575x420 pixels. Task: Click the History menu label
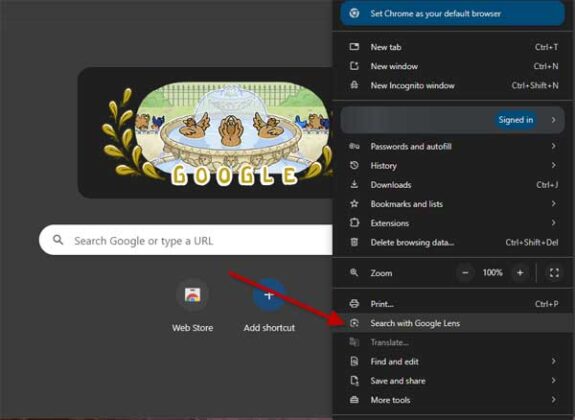(384, 166)
